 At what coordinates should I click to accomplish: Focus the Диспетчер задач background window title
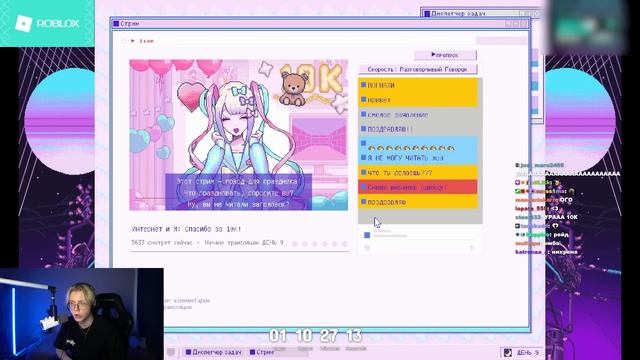[458, 13]
